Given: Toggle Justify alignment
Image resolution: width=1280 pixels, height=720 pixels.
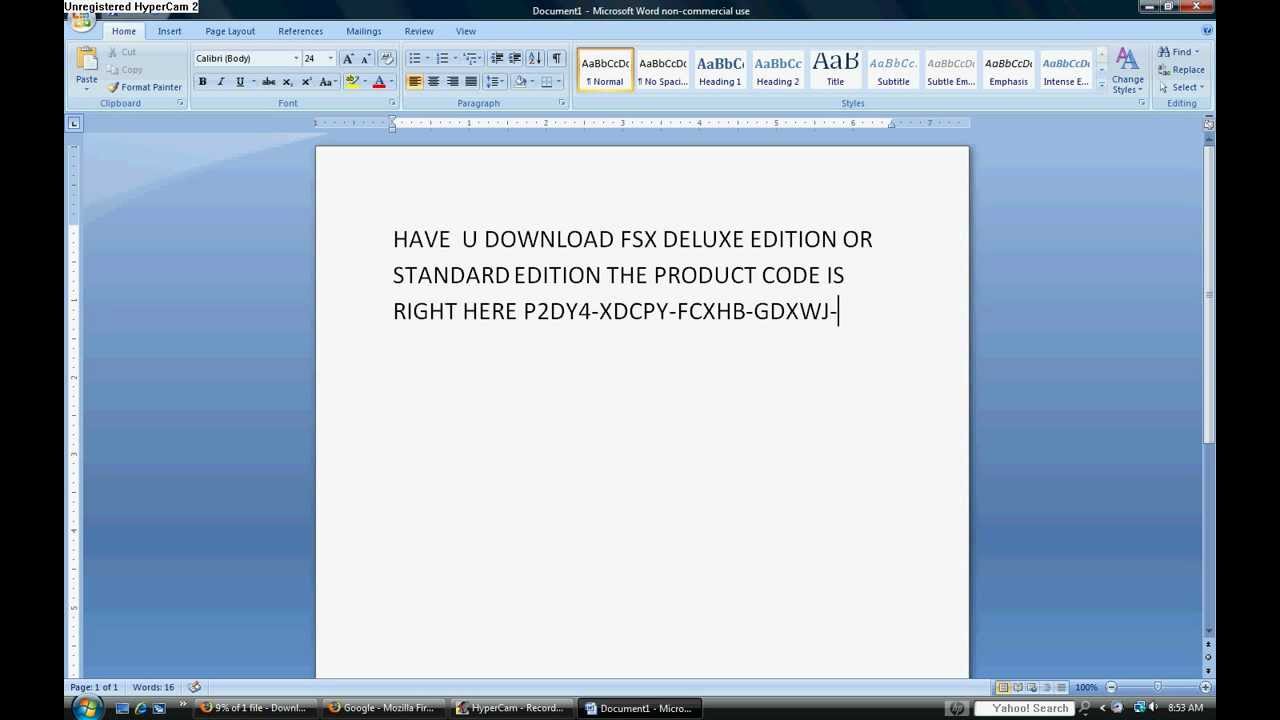Looking at the screenshot, I should pyautogui.click(x=471, y=82).
